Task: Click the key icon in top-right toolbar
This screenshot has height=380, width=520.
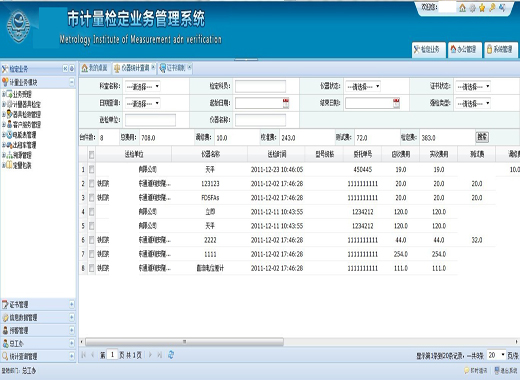Action: click(492, 8)
